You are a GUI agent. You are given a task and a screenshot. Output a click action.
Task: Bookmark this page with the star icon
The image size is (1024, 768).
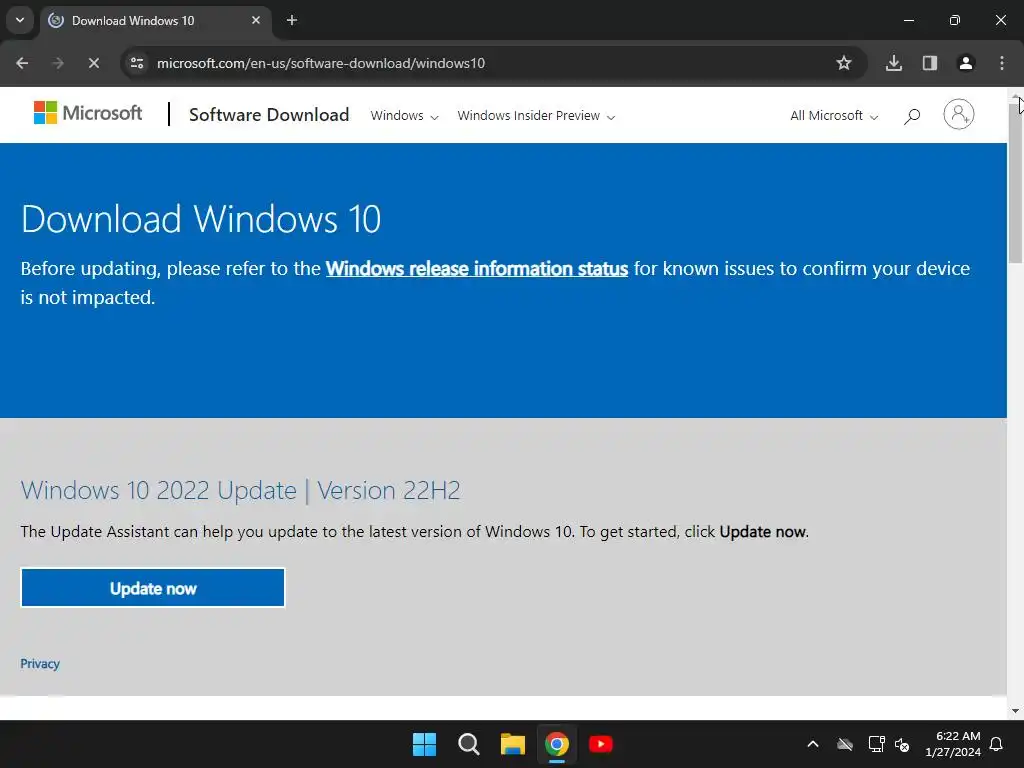(844, 63)
